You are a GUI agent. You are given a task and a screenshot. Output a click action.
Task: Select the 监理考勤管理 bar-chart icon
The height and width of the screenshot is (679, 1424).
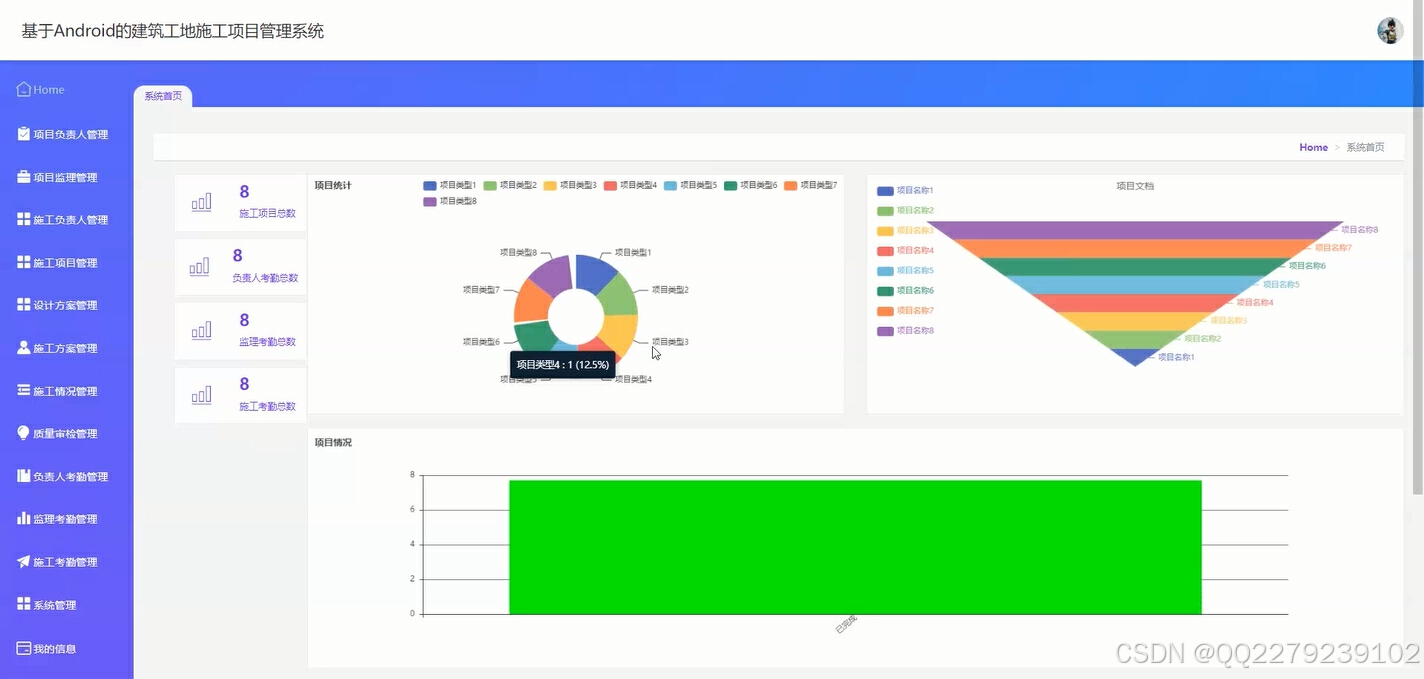pos(23,518)
